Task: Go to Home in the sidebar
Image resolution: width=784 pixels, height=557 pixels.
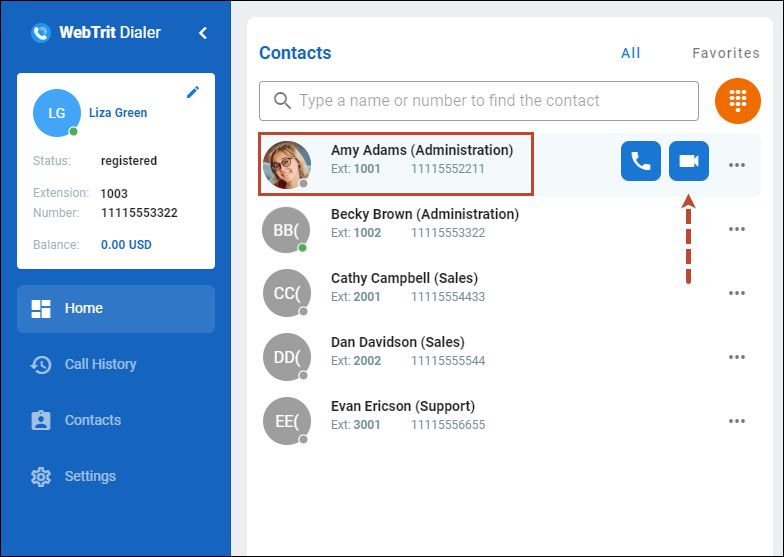Action: point(116,308)
